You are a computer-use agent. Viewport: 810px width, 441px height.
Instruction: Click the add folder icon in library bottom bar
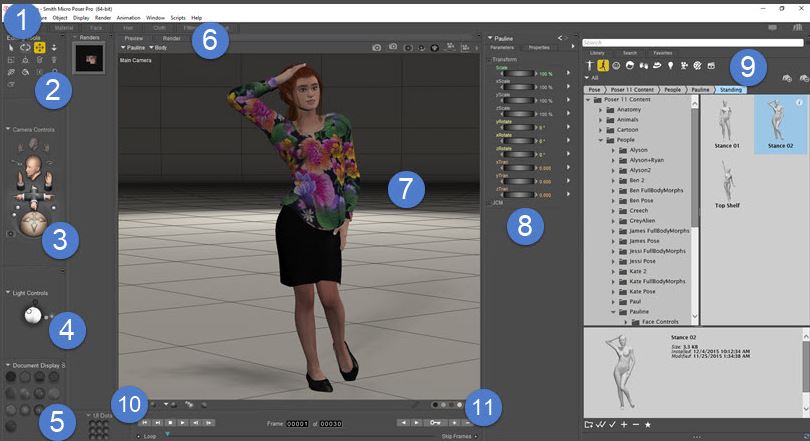point(588,424)
